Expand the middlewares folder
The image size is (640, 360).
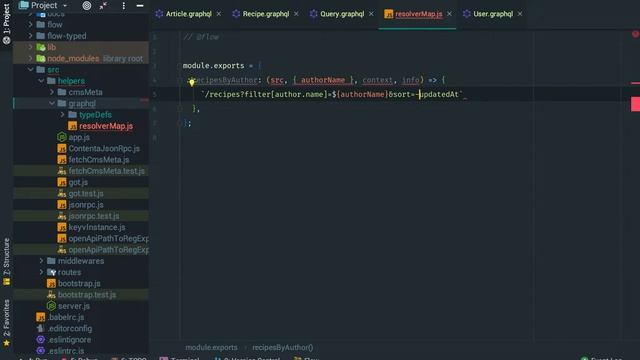41,261
